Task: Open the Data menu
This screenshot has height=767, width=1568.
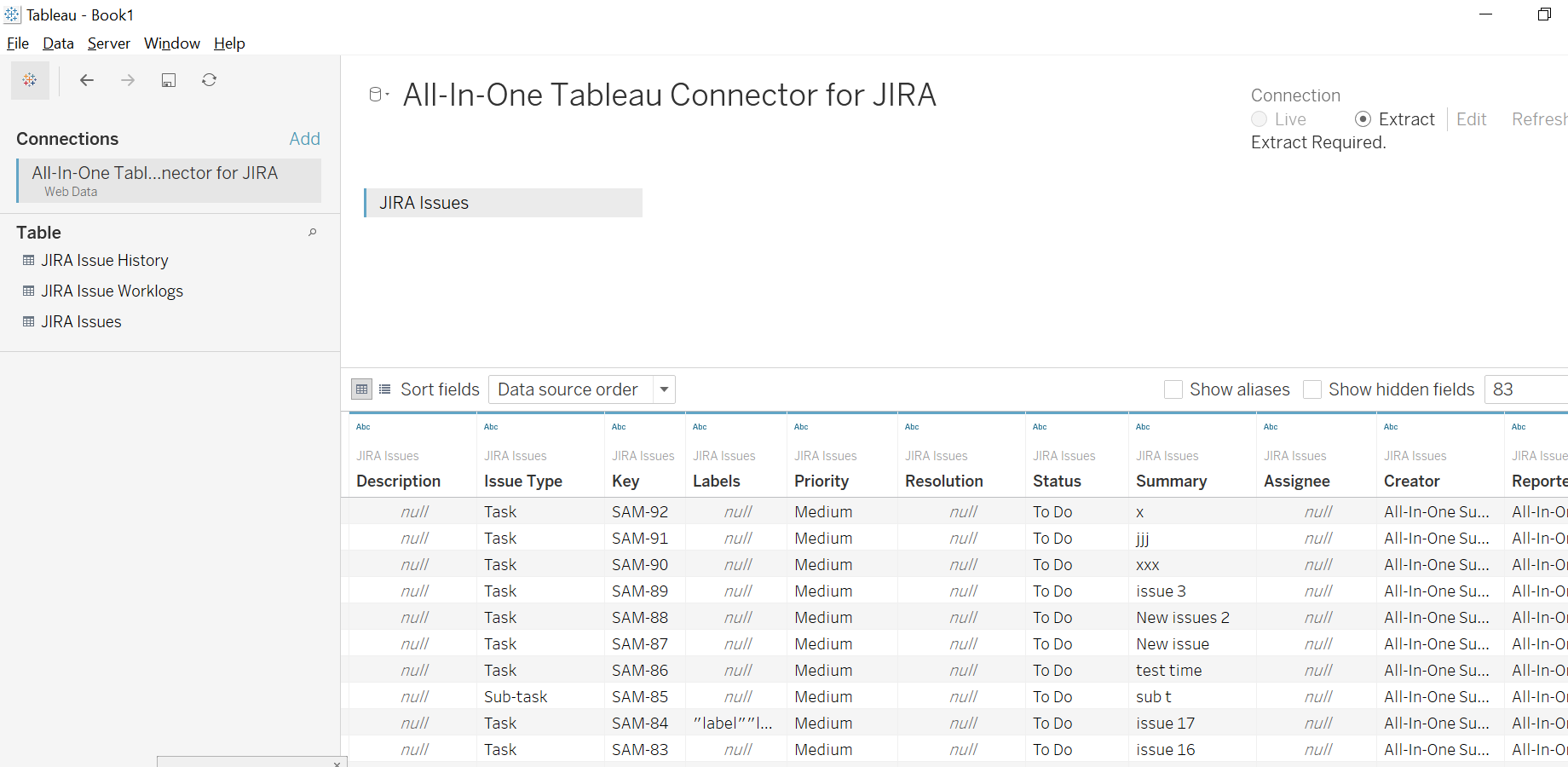Action: (57, 43)
